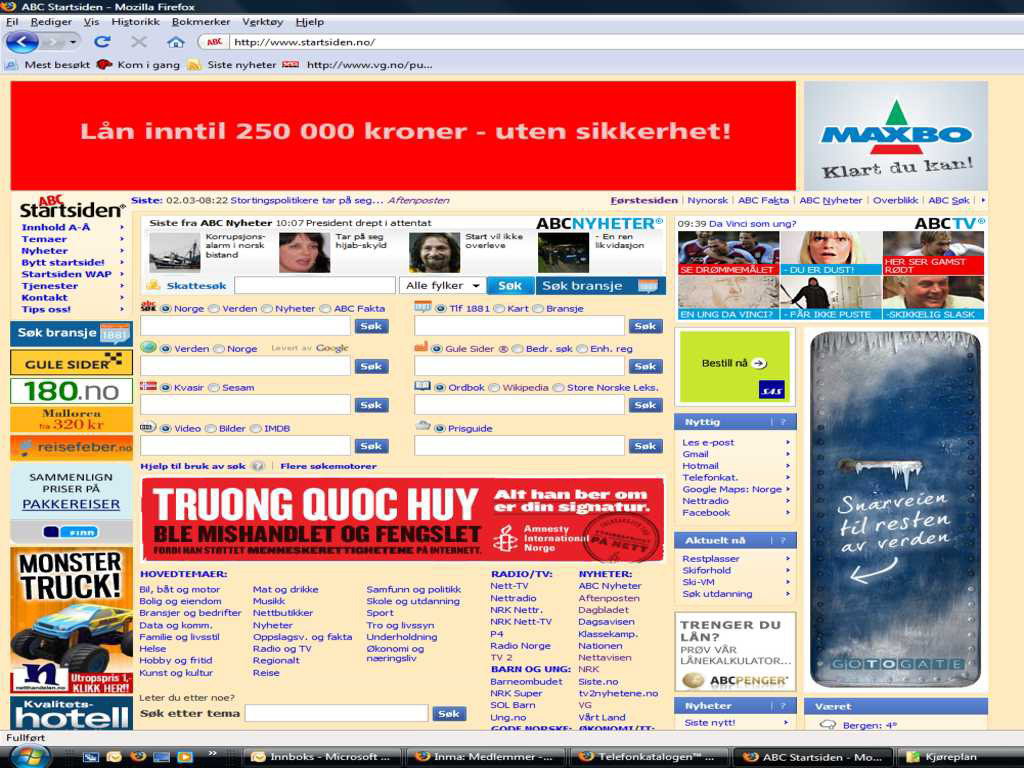Click the question mark in Aktuelt nå header
Viewport: 1024px width, 768px height.
tap(783, 540)
